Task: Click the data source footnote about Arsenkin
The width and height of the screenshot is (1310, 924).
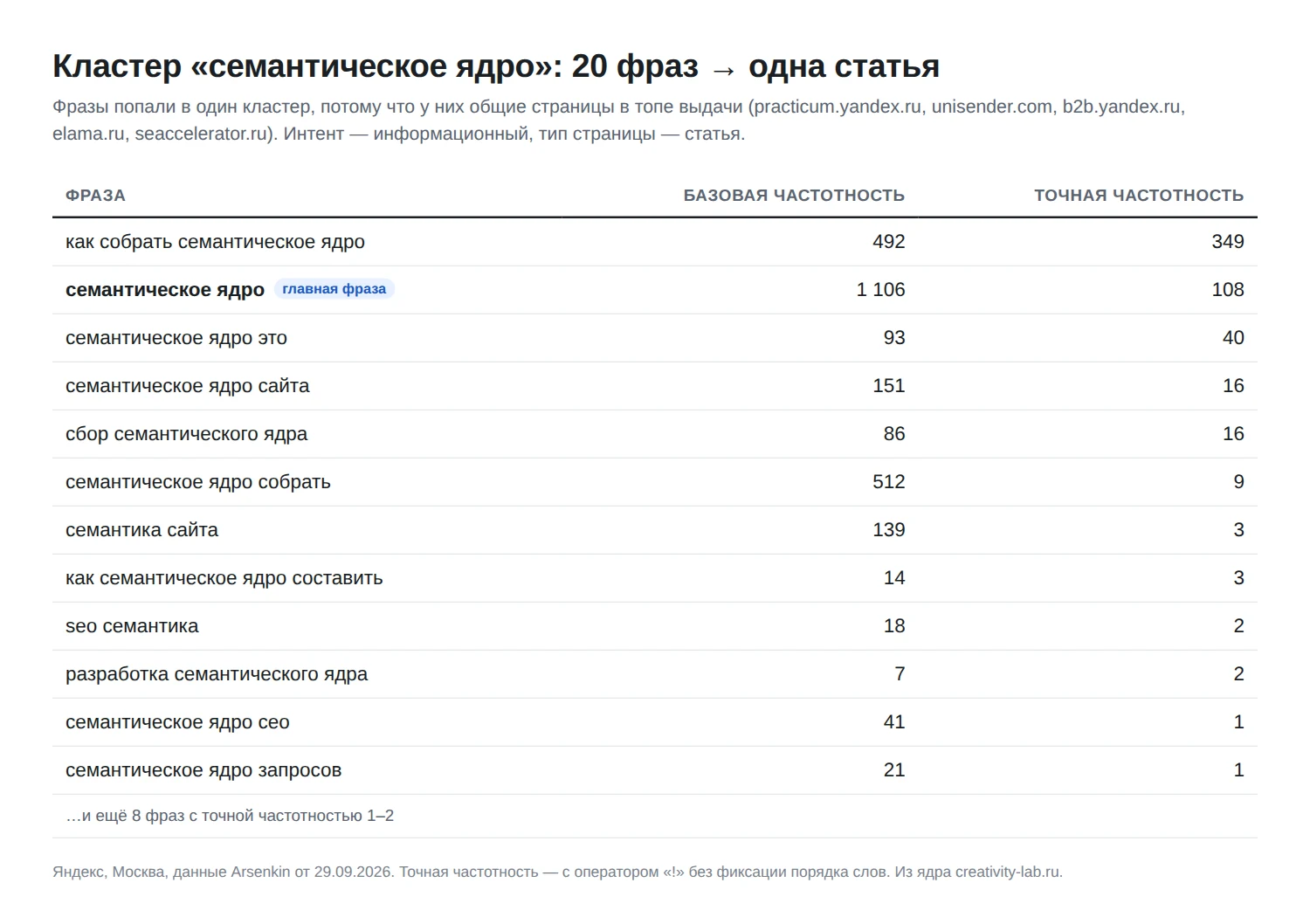Action: pos(557,872)
